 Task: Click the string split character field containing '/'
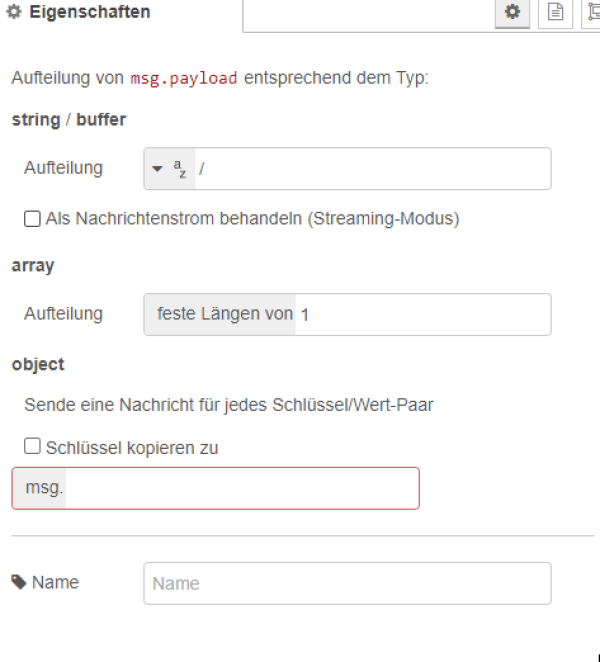pyautogui.click(x=370, y=170)
